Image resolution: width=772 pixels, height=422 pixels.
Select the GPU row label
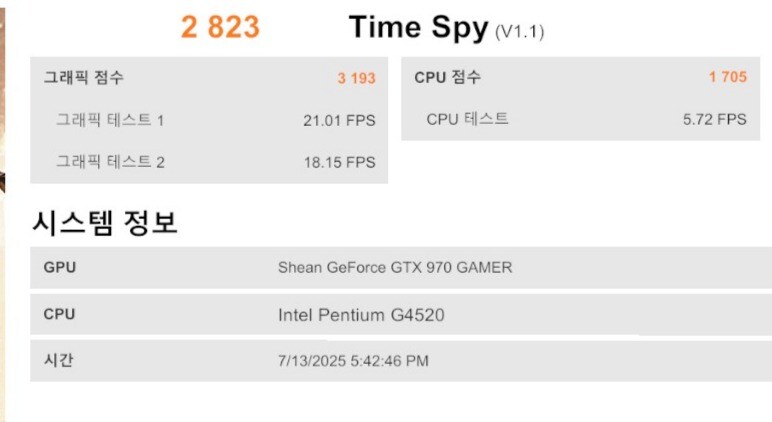60,267
